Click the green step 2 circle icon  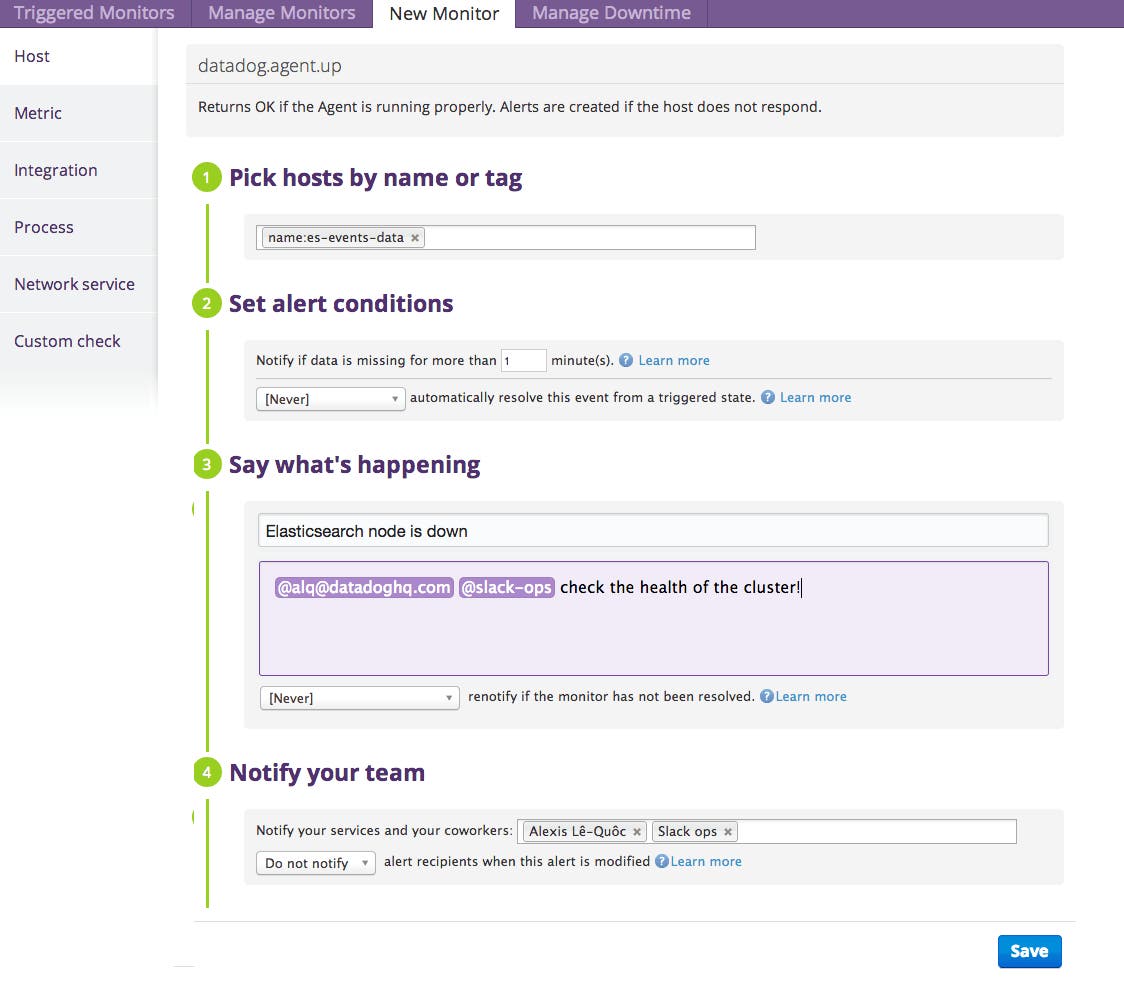206,303
